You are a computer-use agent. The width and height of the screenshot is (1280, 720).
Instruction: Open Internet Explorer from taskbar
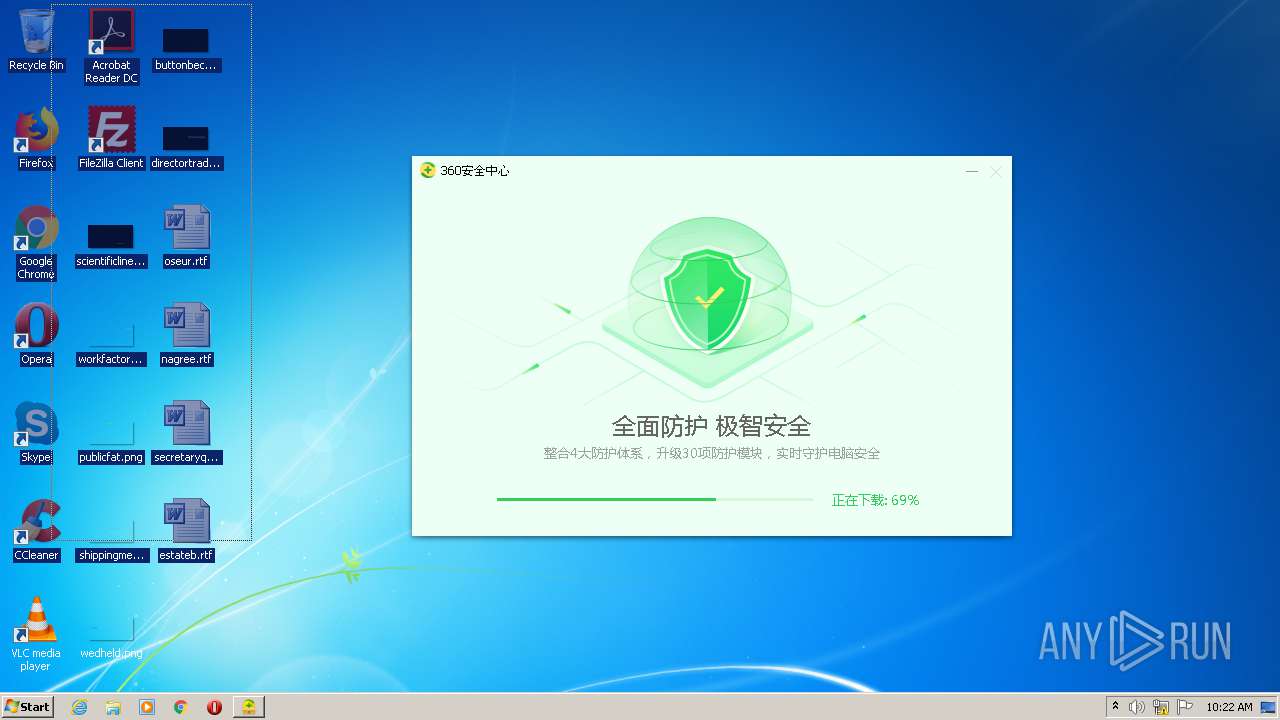pos(79,707)
